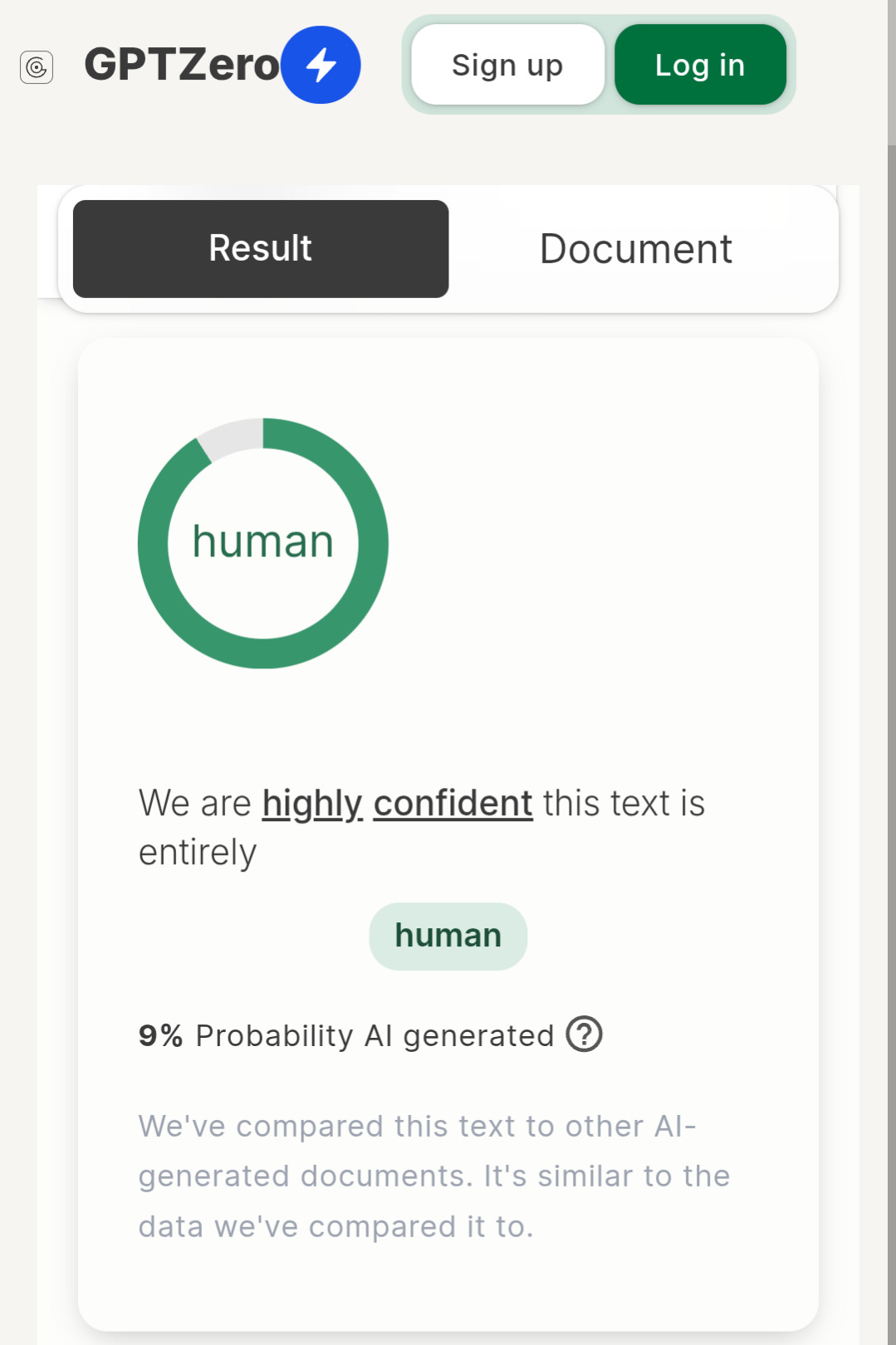Click the gray segment of the donut chart
Viewport: 896px width, 1345px height.
coord(229,437)
